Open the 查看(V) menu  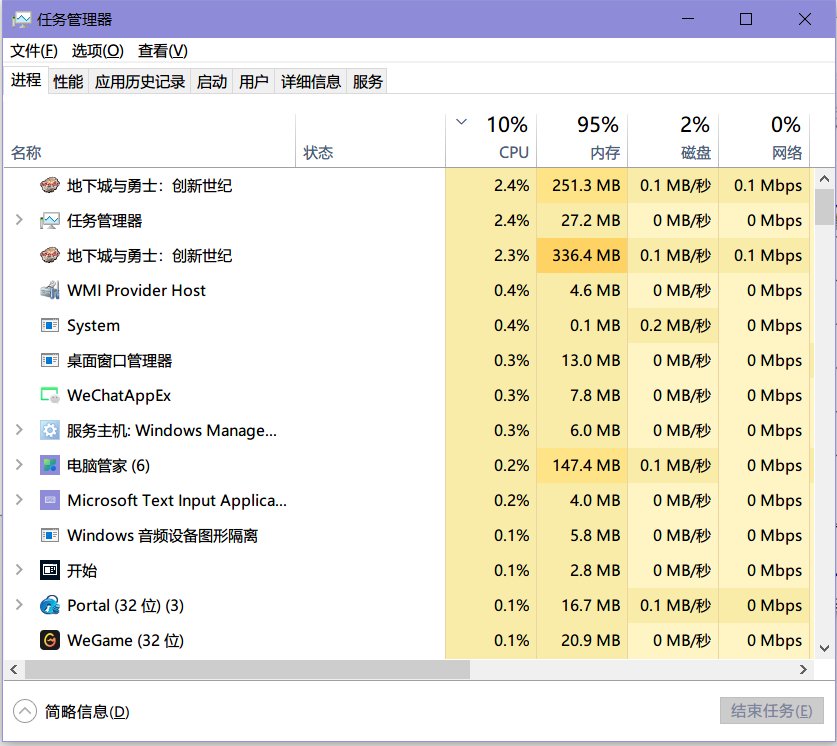tap(163, 51)
